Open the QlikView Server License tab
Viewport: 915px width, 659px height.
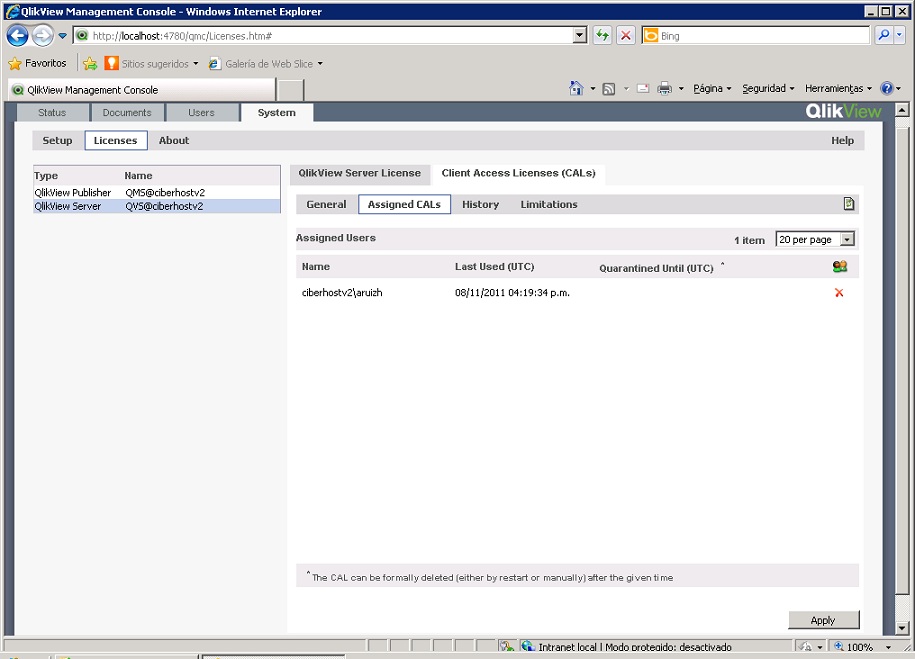(359, 173)
